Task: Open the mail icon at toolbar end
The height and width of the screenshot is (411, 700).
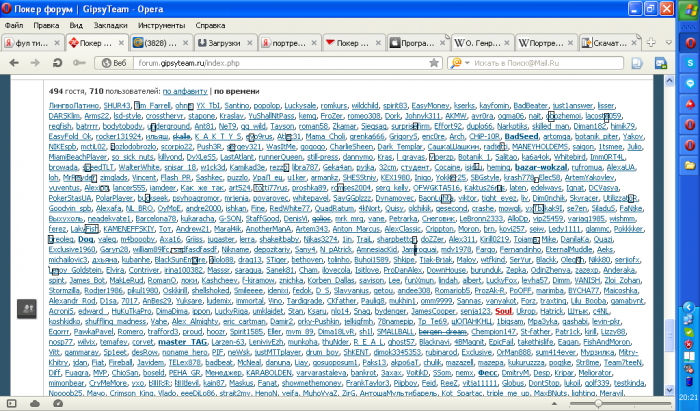Action: coord(661,63)
